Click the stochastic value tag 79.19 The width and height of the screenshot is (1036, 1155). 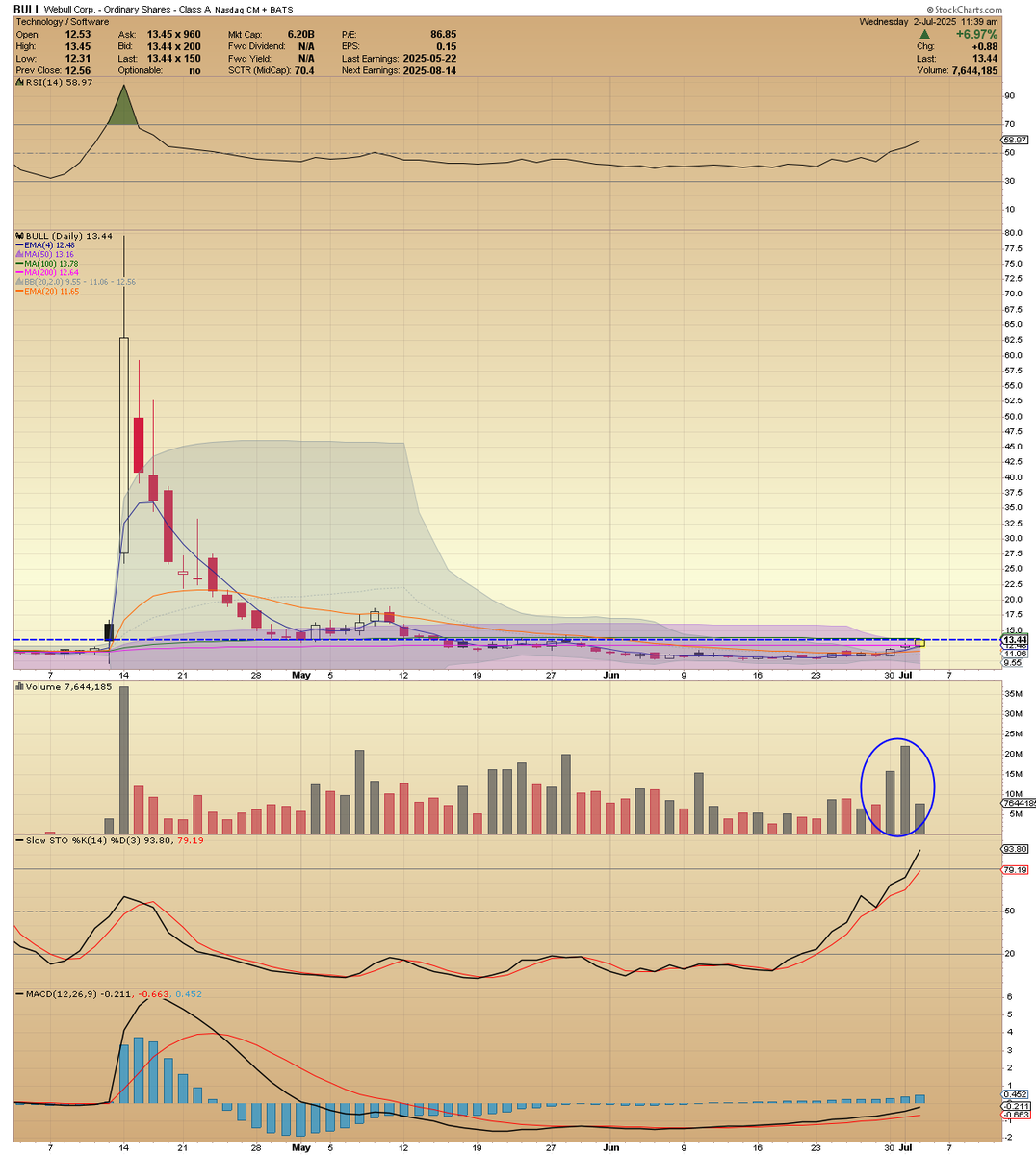[1016, 870]
